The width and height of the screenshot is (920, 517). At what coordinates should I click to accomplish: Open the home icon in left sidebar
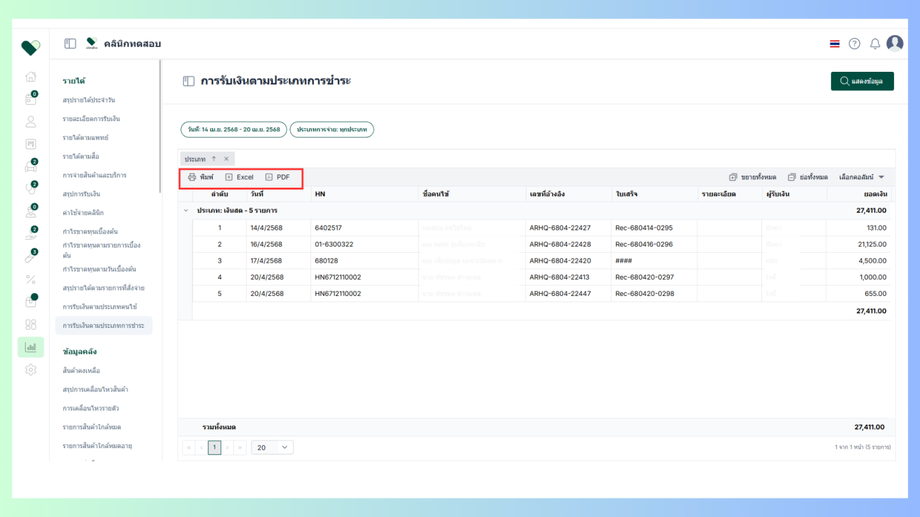click(x=30, y=77)
